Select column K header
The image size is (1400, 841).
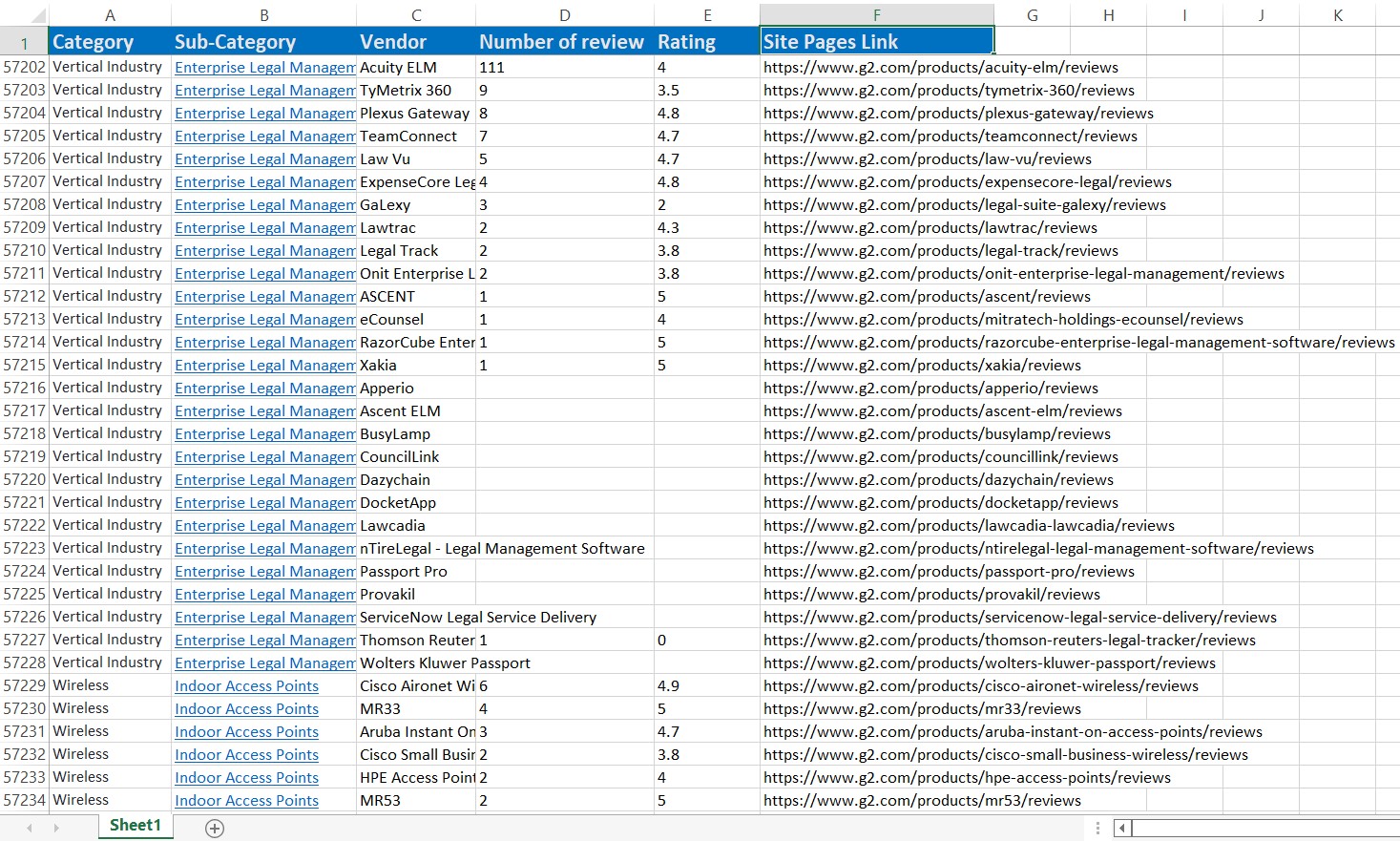tap(1337, 15)
